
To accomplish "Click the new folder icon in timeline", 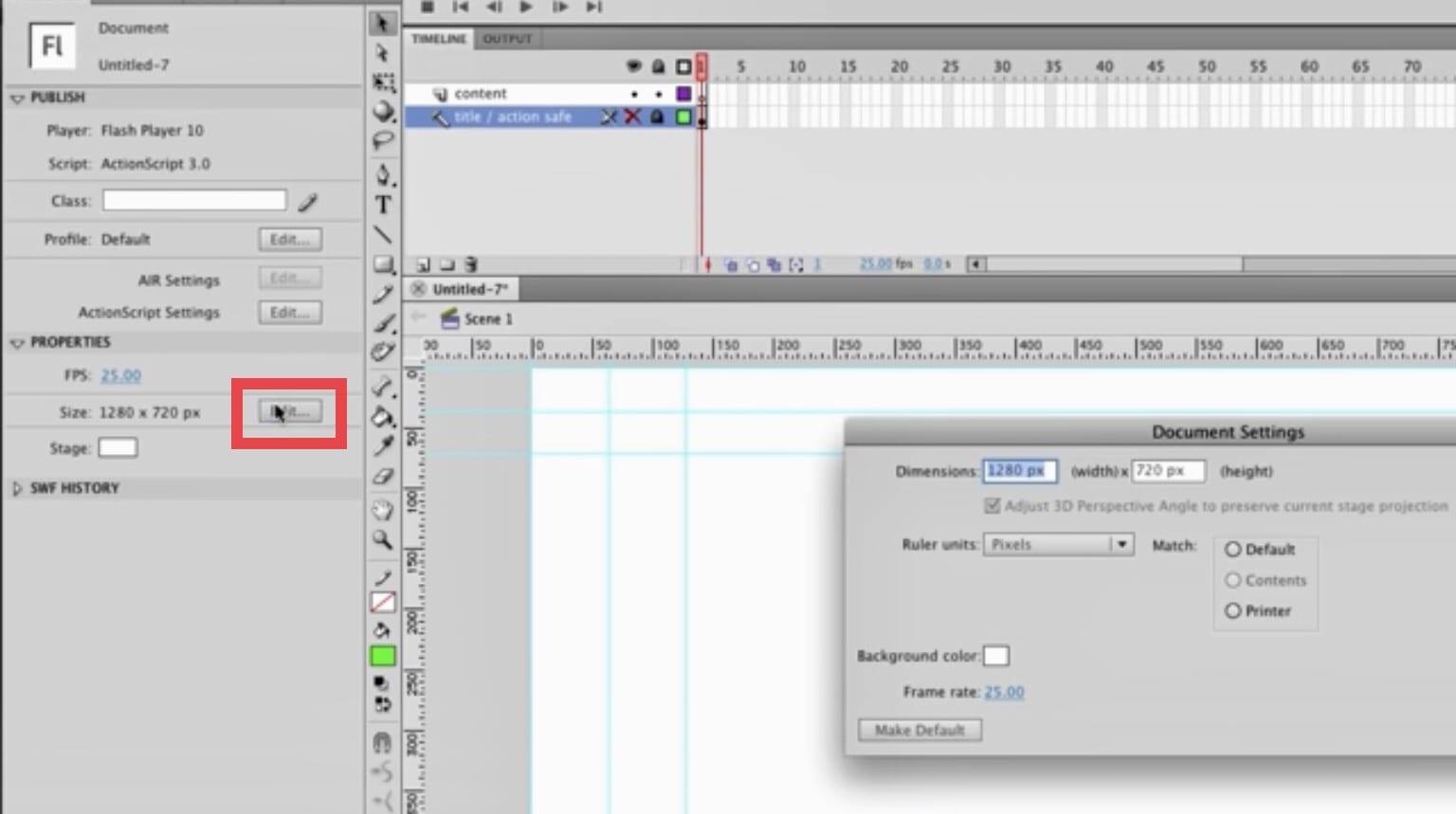I will tap(446, 264).
